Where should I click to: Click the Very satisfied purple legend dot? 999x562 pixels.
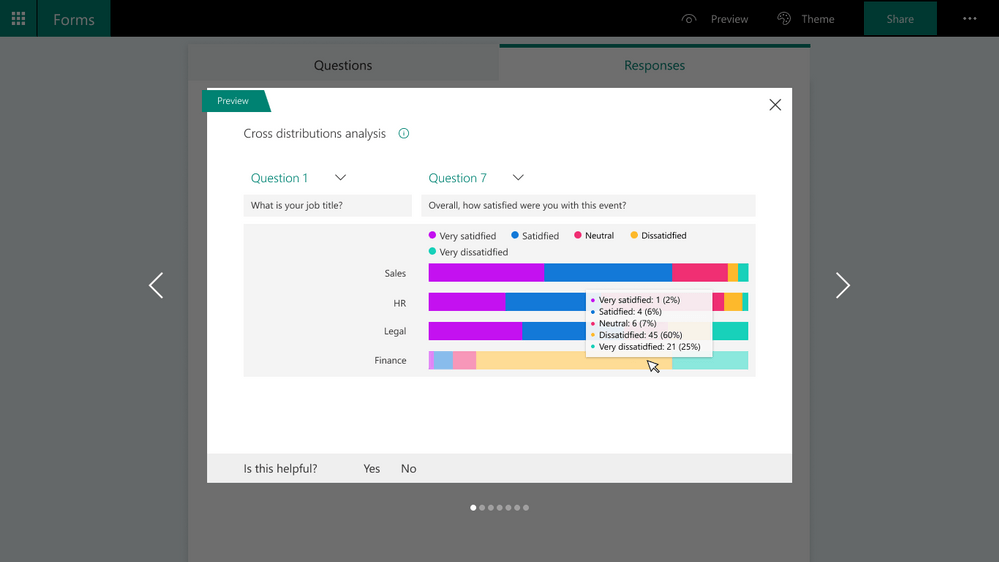(432, 235)
